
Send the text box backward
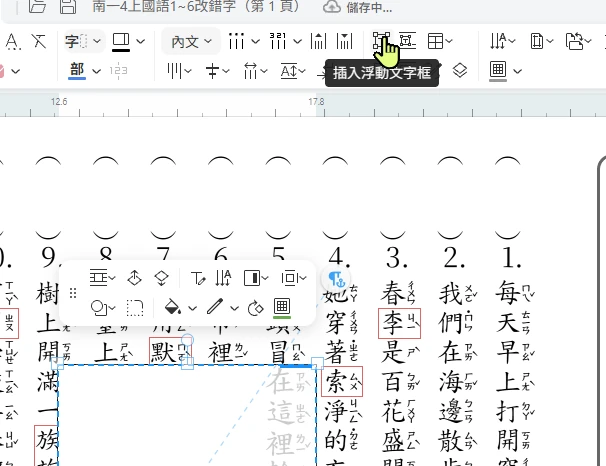tap(161, 278)
